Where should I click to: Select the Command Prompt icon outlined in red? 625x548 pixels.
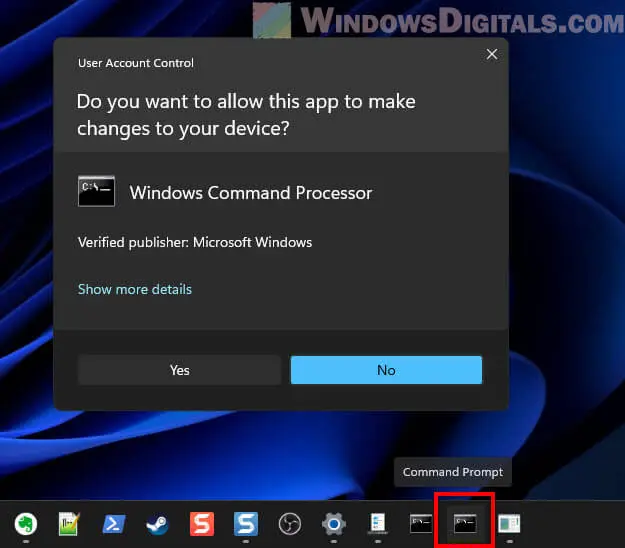coord(465,523)
